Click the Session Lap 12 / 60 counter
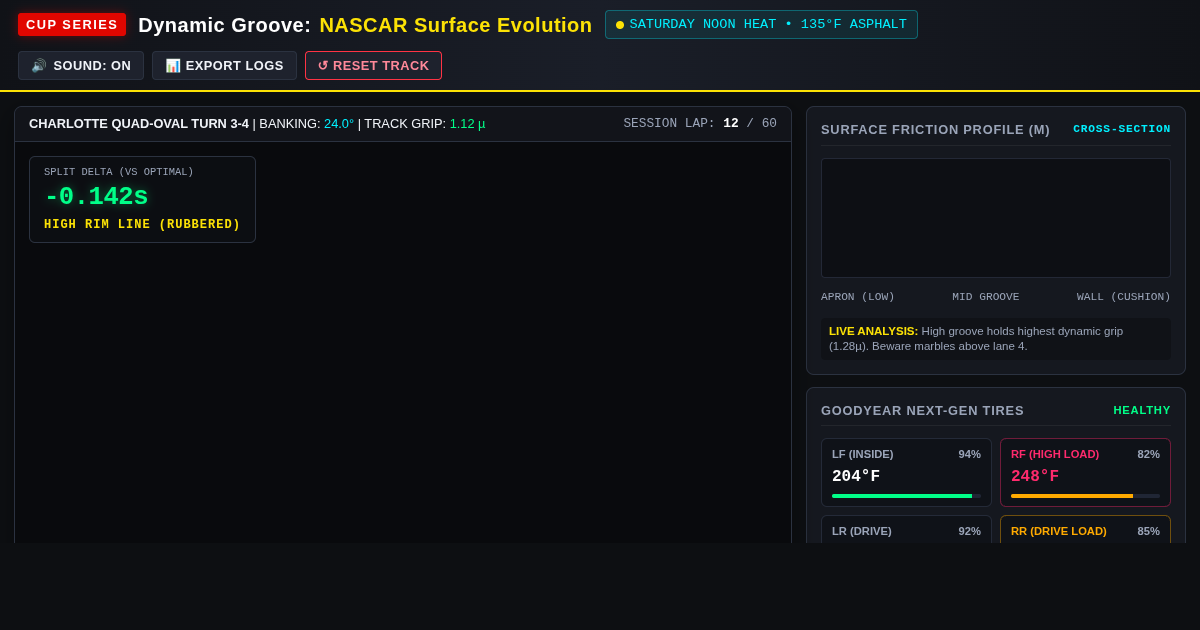1200x630 pixels. (700, 124)
